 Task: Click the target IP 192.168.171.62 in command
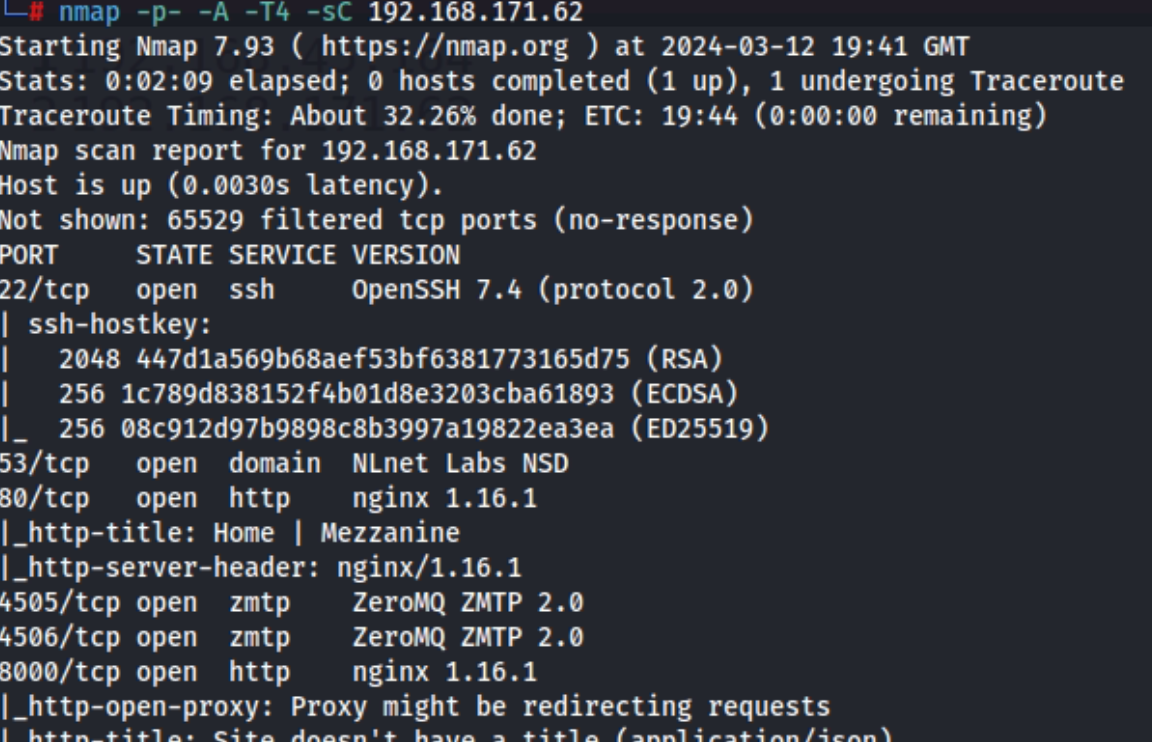[475, 12]
